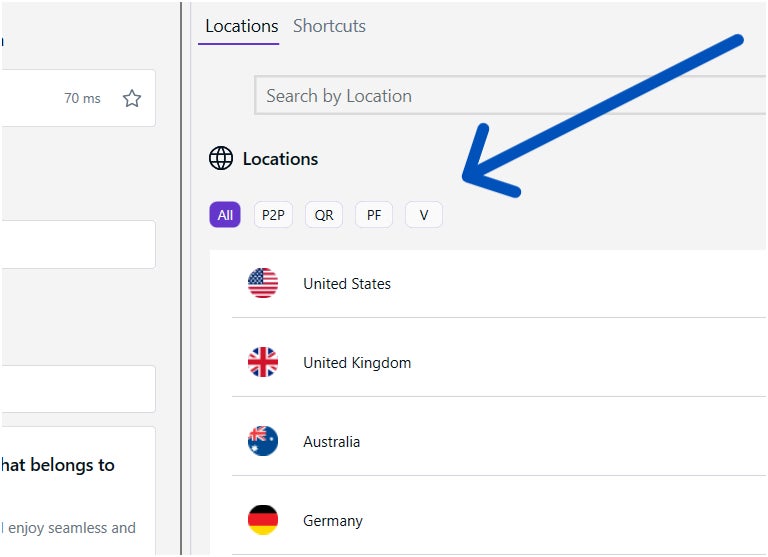The image size is (768, 557).
Task: Filter servers by QR
Action: (324, 215)
